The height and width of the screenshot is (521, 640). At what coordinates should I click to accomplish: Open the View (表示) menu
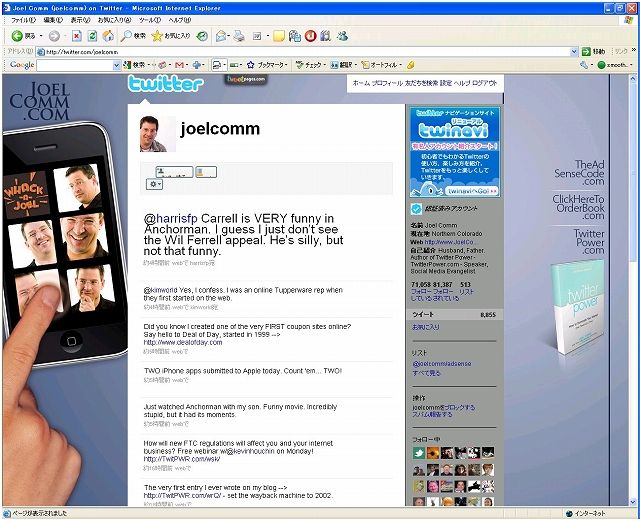coord(80,20)
